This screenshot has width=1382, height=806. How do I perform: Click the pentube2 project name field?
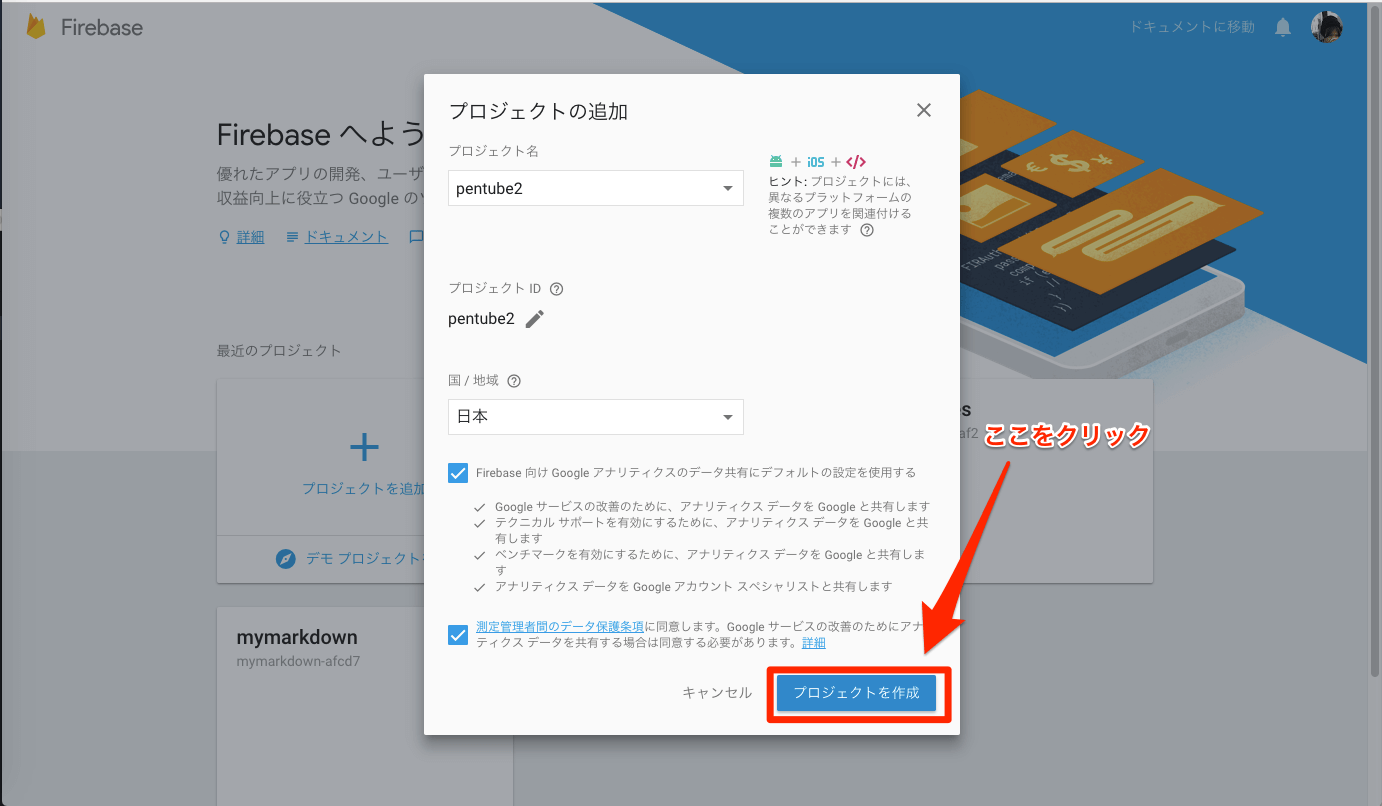[596, 188]
